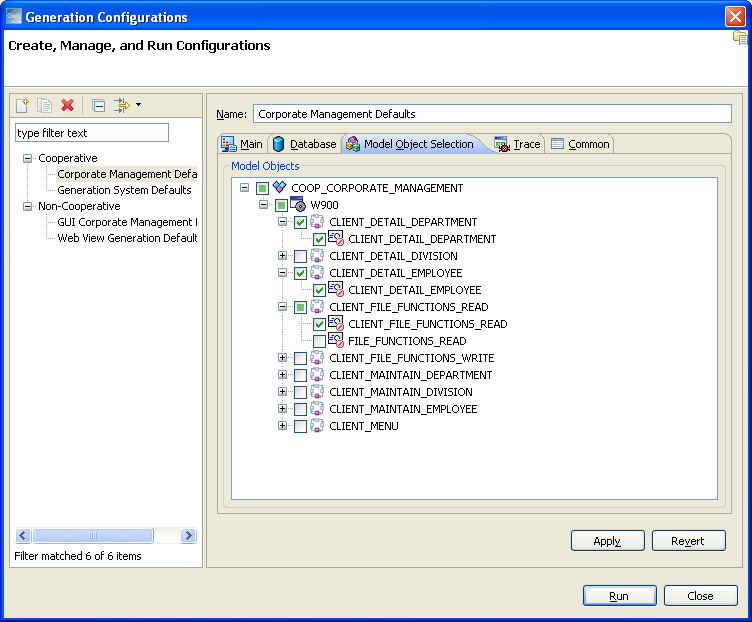Click the FILE_FUNCTIONS_READ step icon

click(336, 340)
